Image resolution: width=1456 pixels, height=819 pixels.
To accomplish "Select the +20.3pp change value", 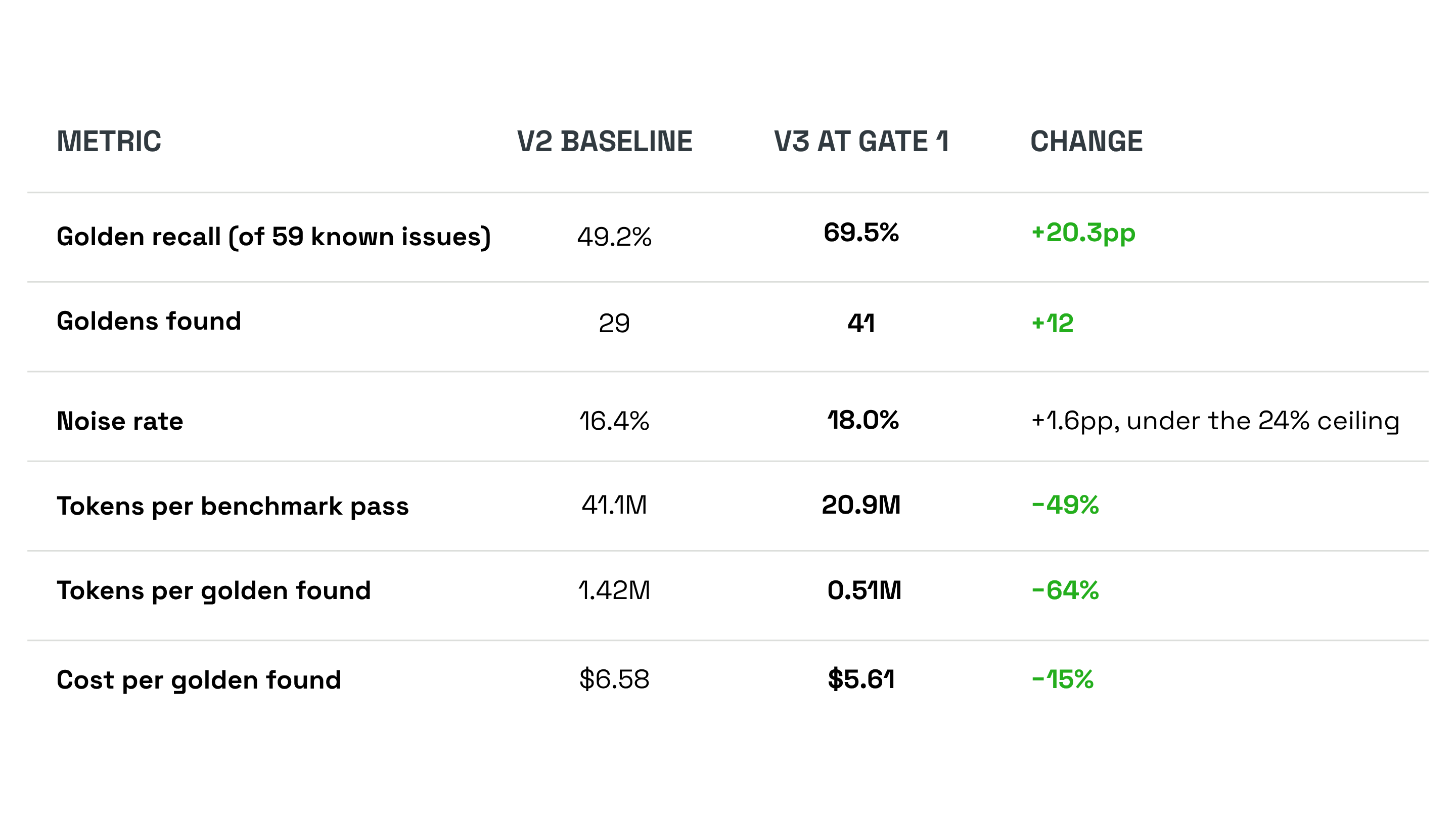I will [1083, 234].
